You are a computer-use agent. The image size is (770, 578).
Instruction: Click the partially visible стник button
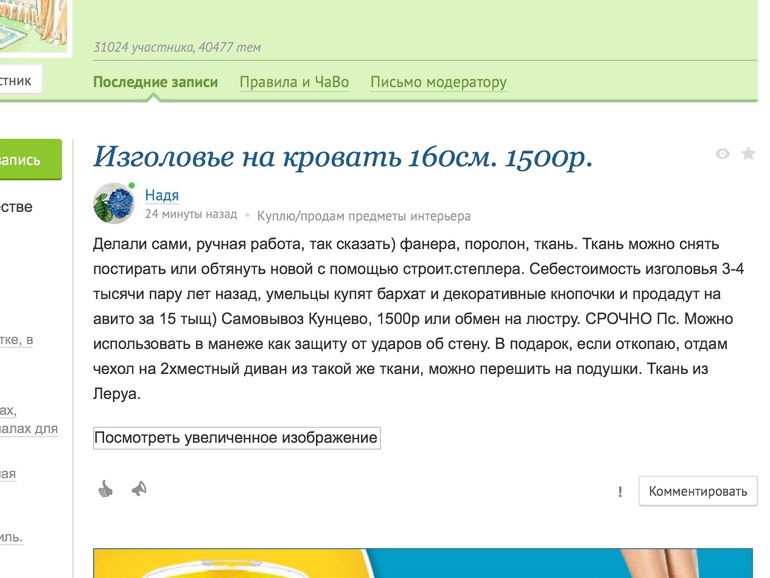point(20,80)
